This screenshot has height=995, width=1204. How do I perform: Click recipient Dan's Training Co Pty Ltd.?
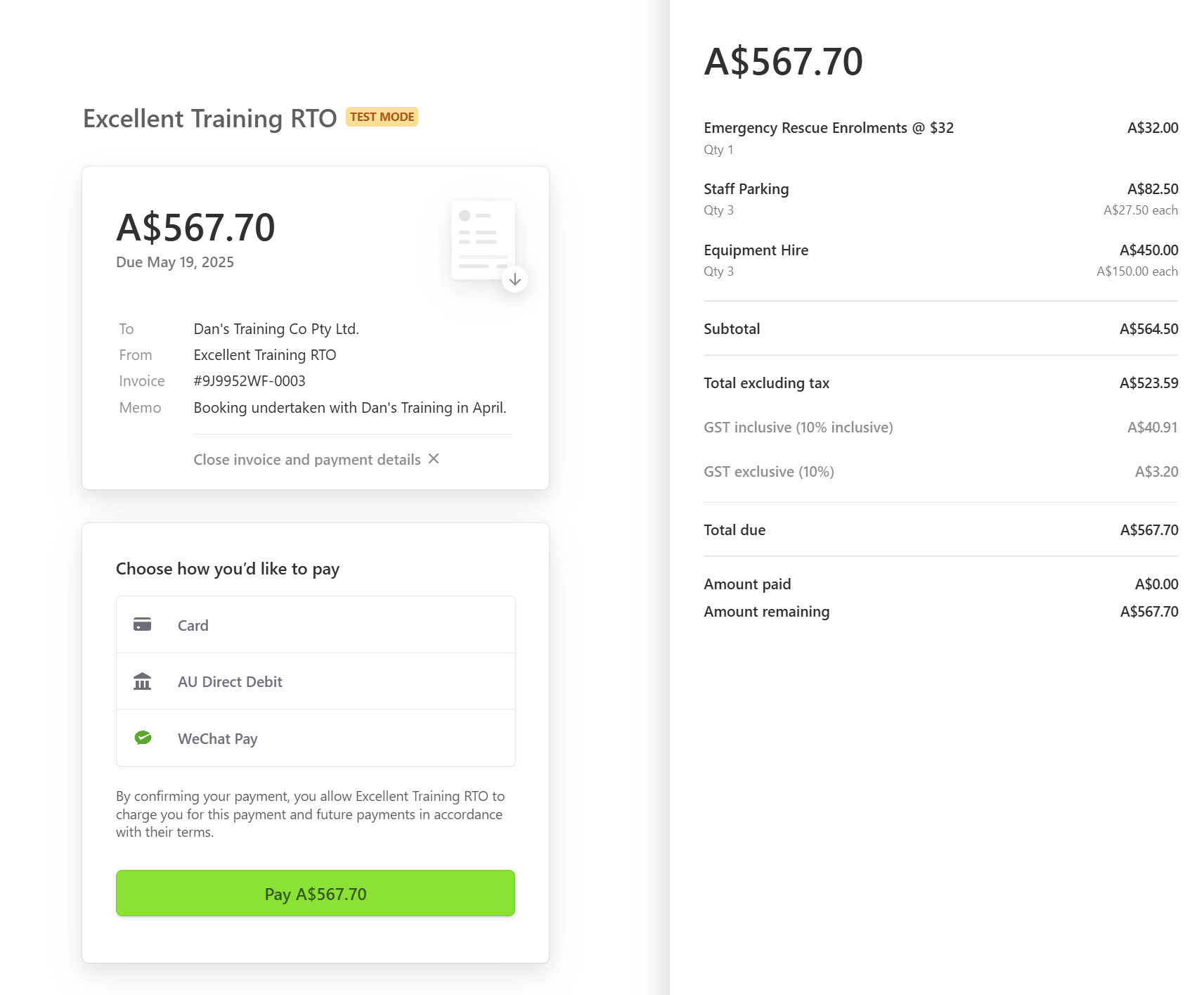tap(276, 329)
